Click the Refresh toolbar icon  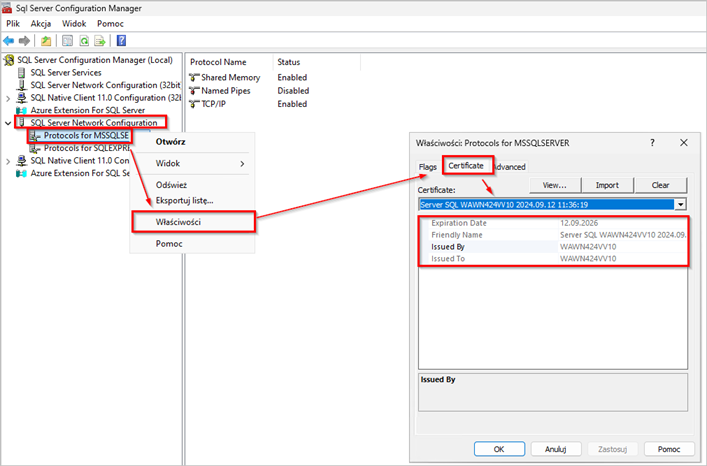pyautogui.click(x=84, y=41)
